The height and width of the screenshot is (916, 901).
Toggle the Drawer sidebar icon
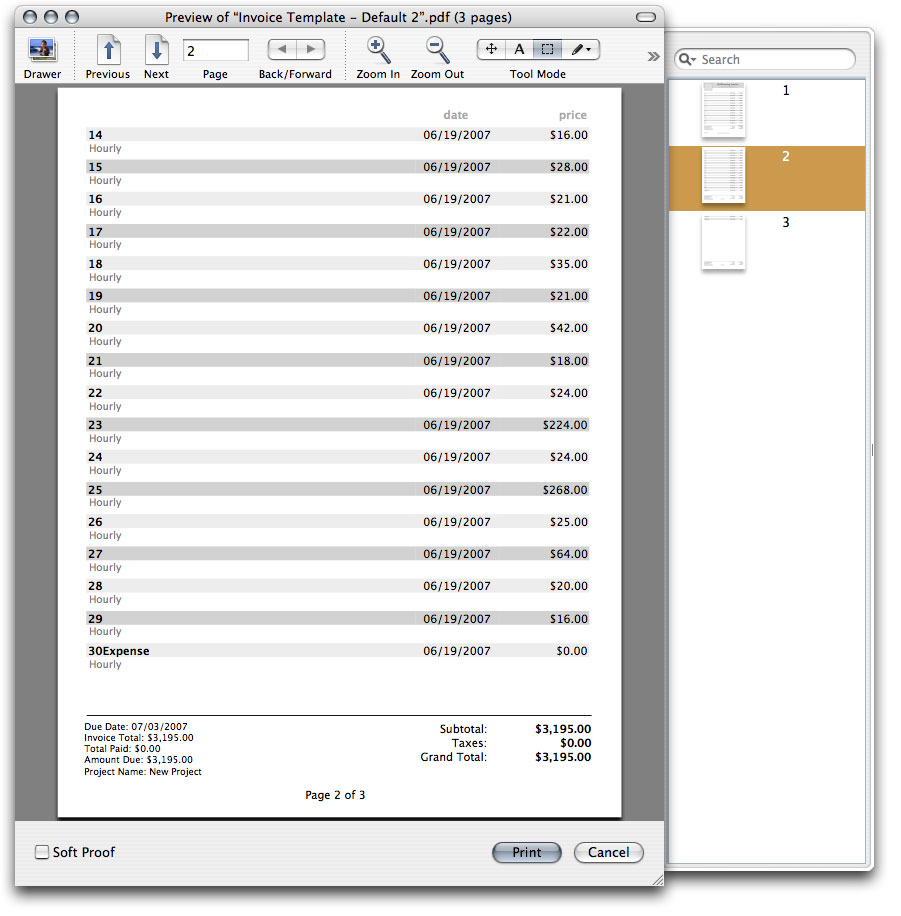coord(43,50)
